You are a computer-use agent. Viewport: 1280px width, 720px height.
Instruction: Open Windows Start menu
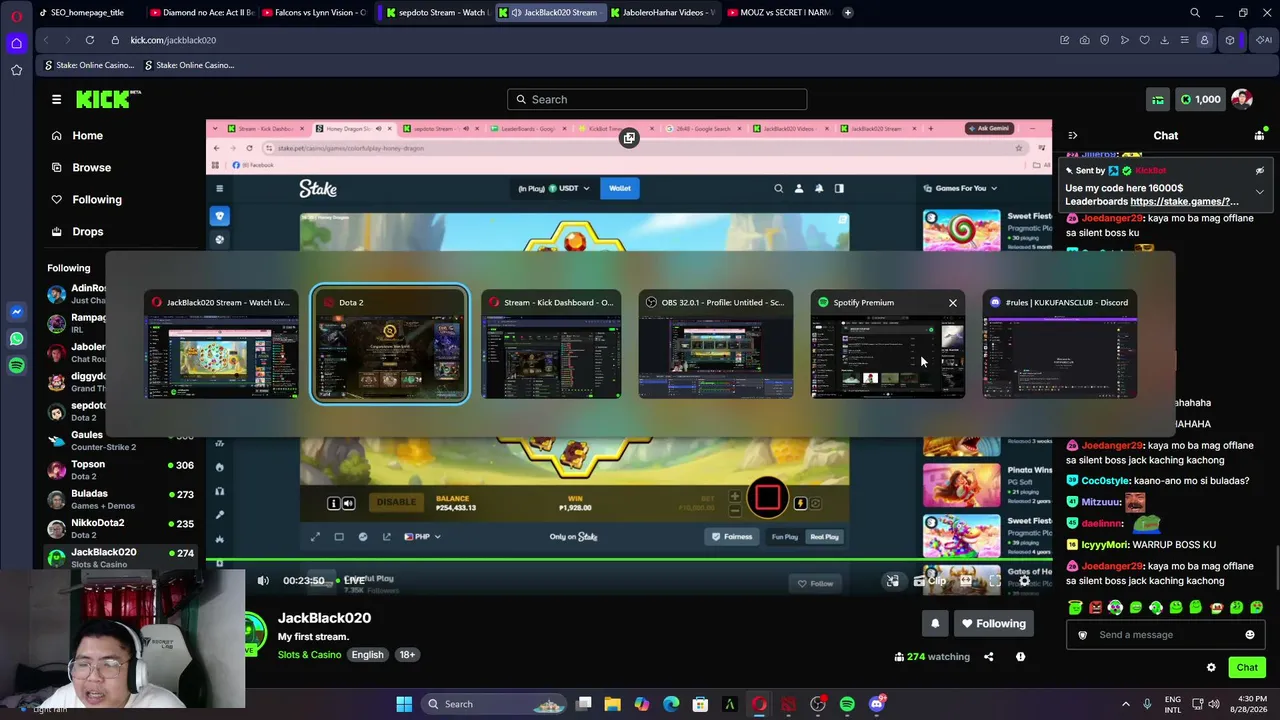pos(404,704)
